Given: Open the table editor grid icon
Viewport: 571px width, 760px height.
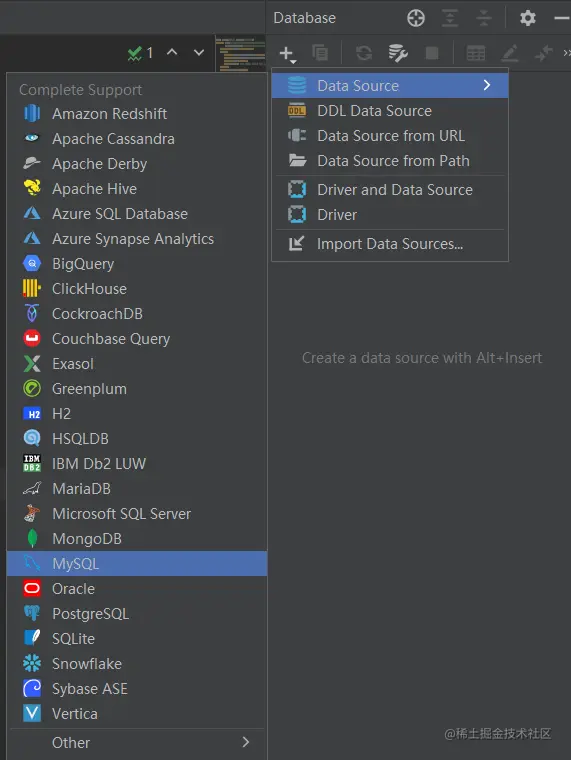Looking at the screenshot, I should coord(476,53).
